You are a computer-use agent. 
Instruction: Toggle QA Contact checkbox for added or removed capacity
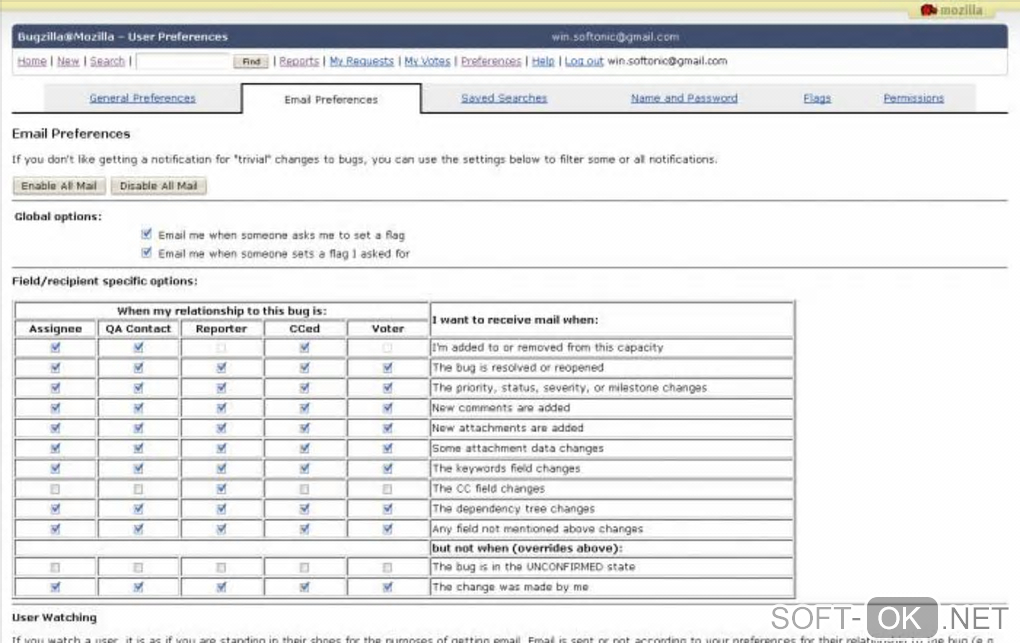pos(139,348)
